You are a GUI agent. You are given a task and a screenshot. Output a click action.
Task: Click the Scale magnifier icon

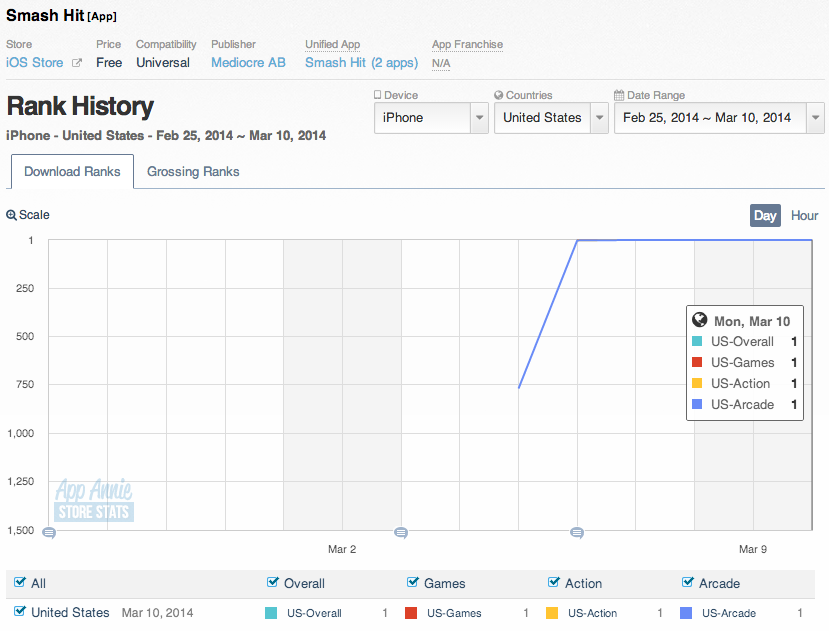tap(11, 215)
